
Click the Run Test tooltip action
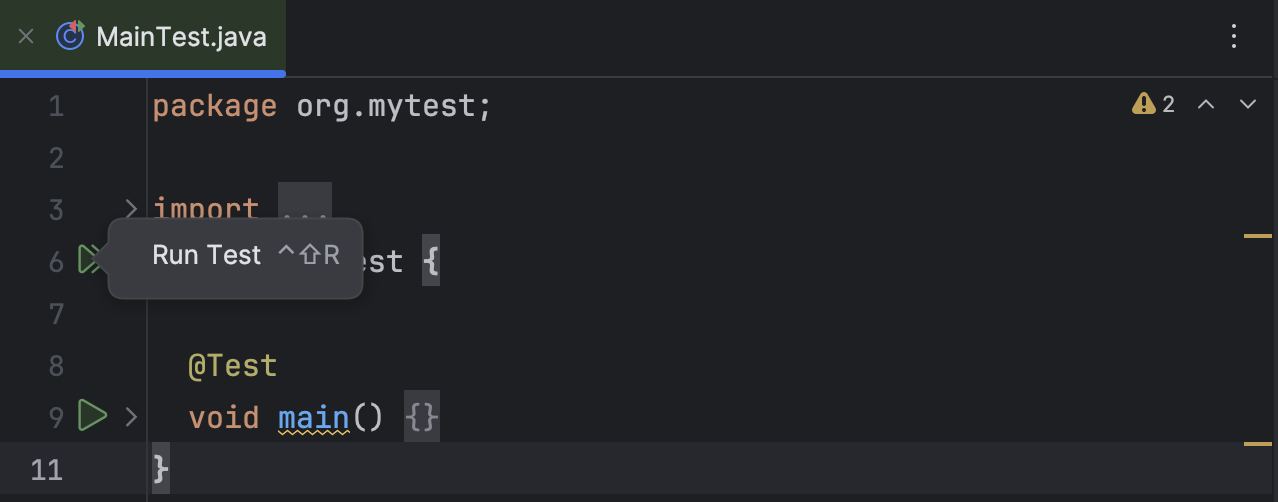(207, 256)
